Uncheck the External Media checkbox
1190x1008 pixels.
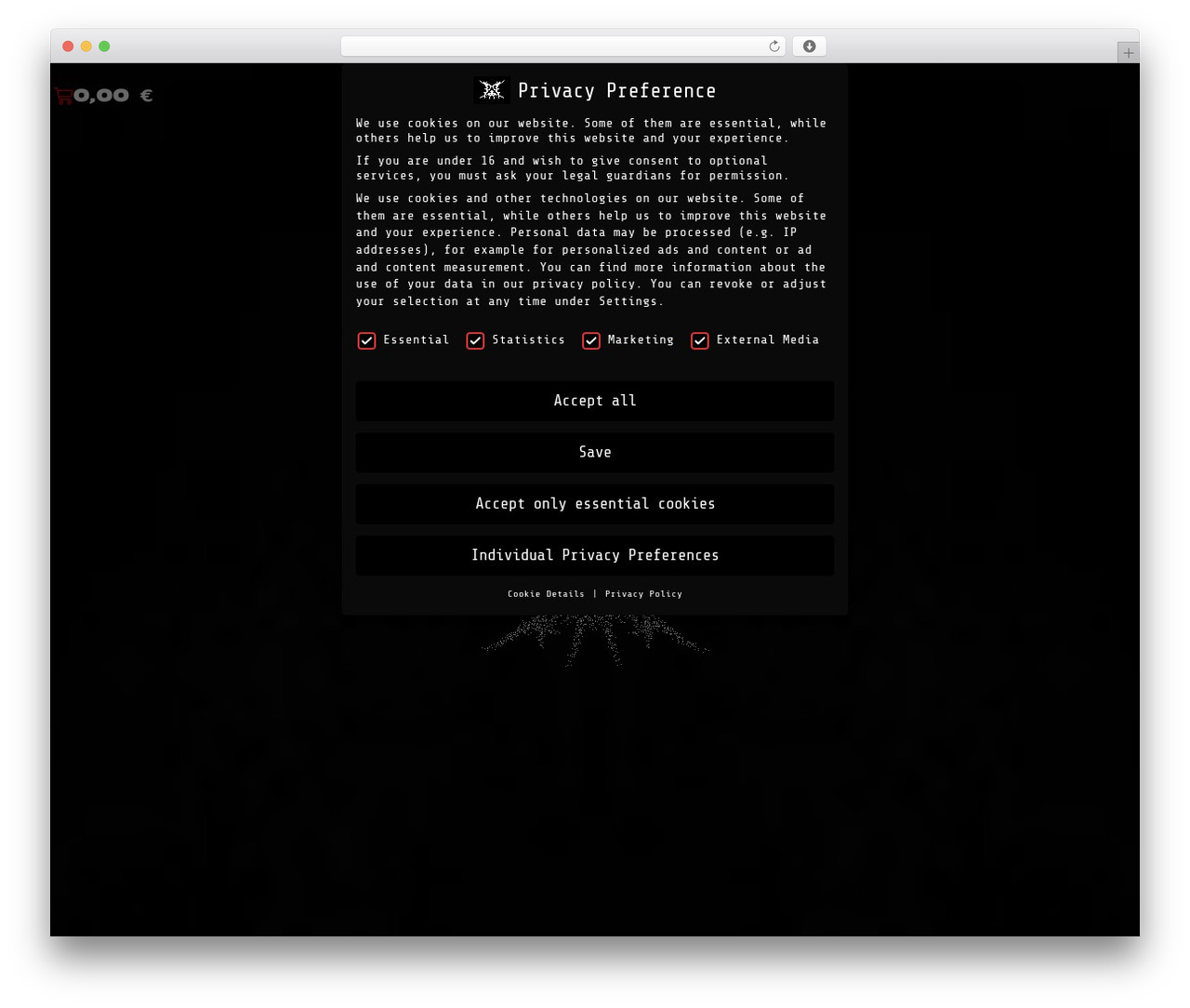(x=700, y=340)
